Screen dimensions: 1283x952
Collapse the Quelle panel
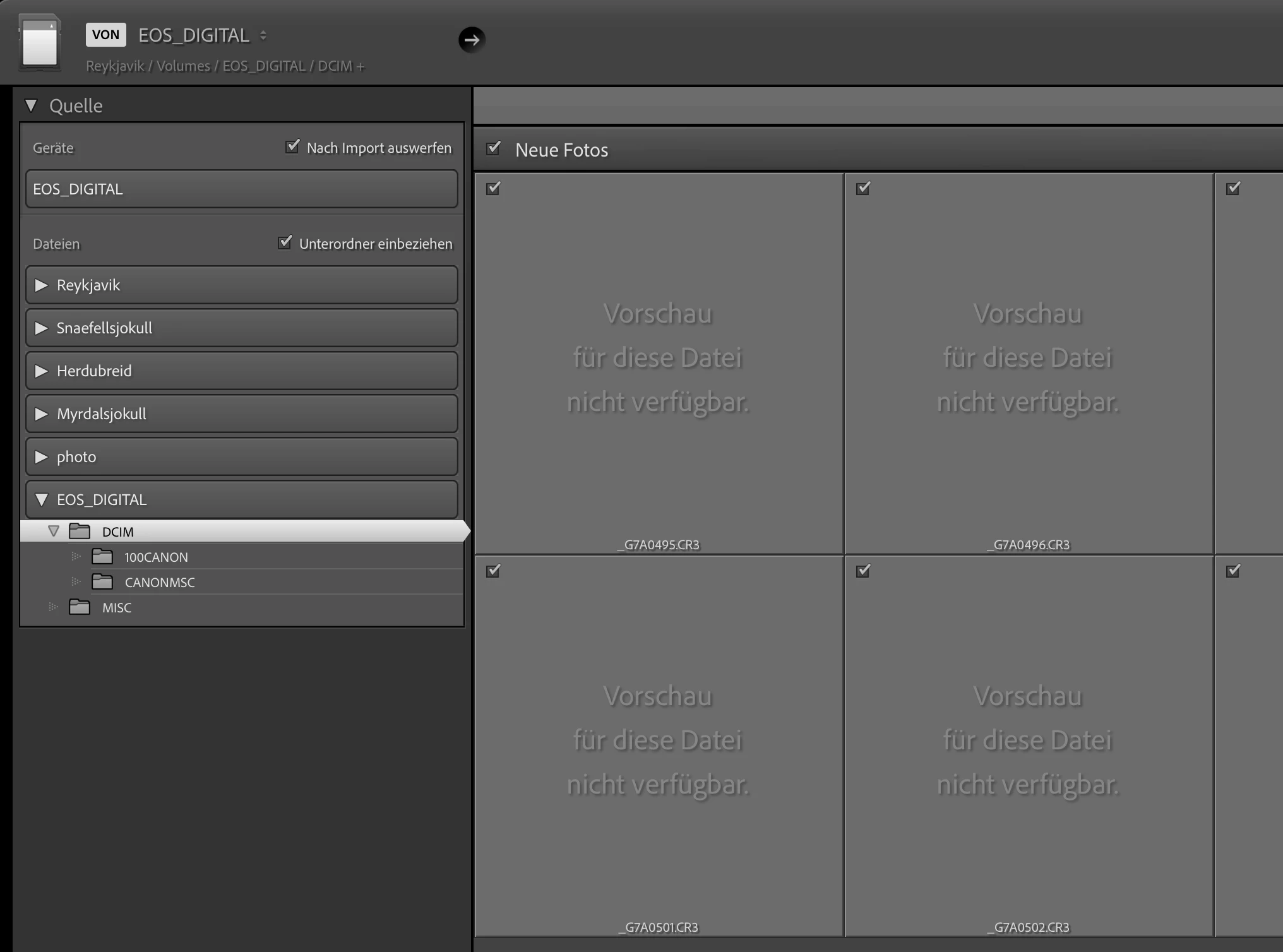(x=31, y=105)
